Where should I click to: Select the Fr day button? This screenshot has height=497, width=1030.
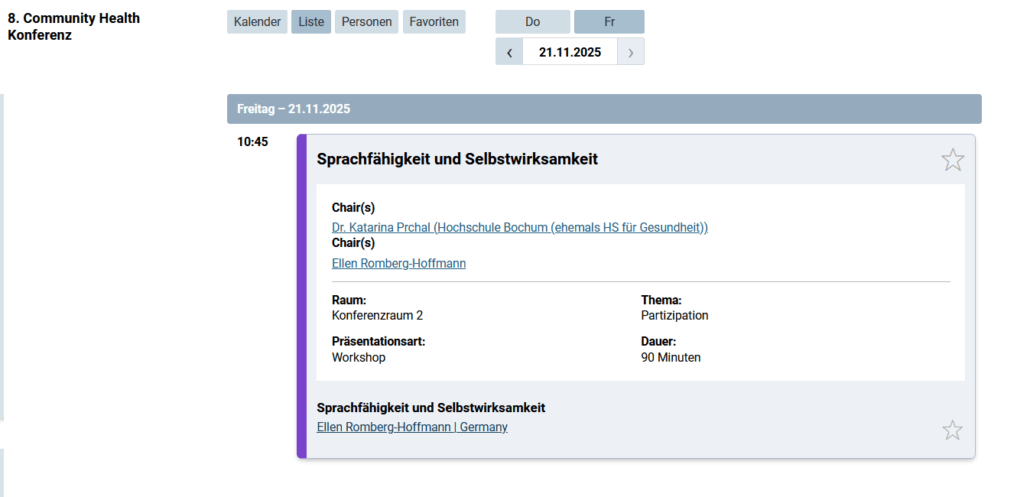[x=609, y=22]
